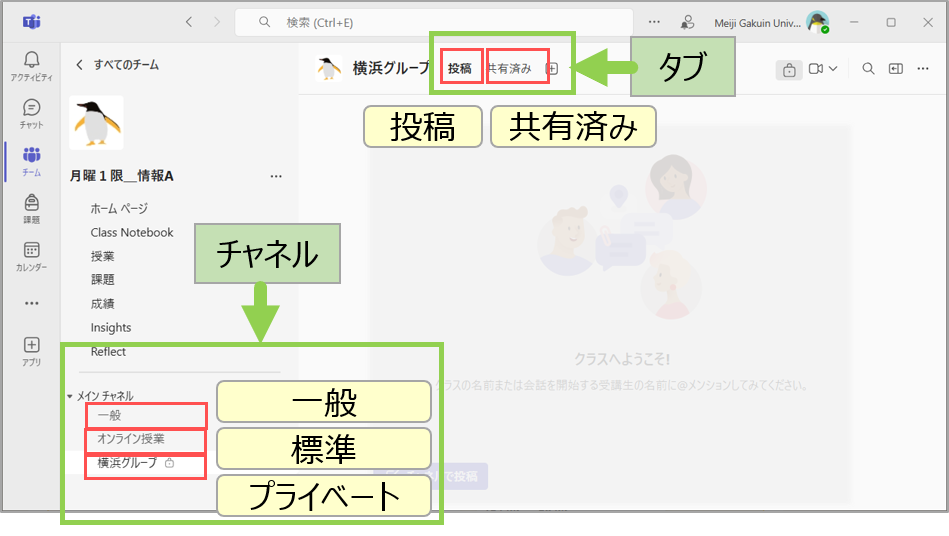Click the private channel lock icon button

pyautogui.click(x=789, y=69)
